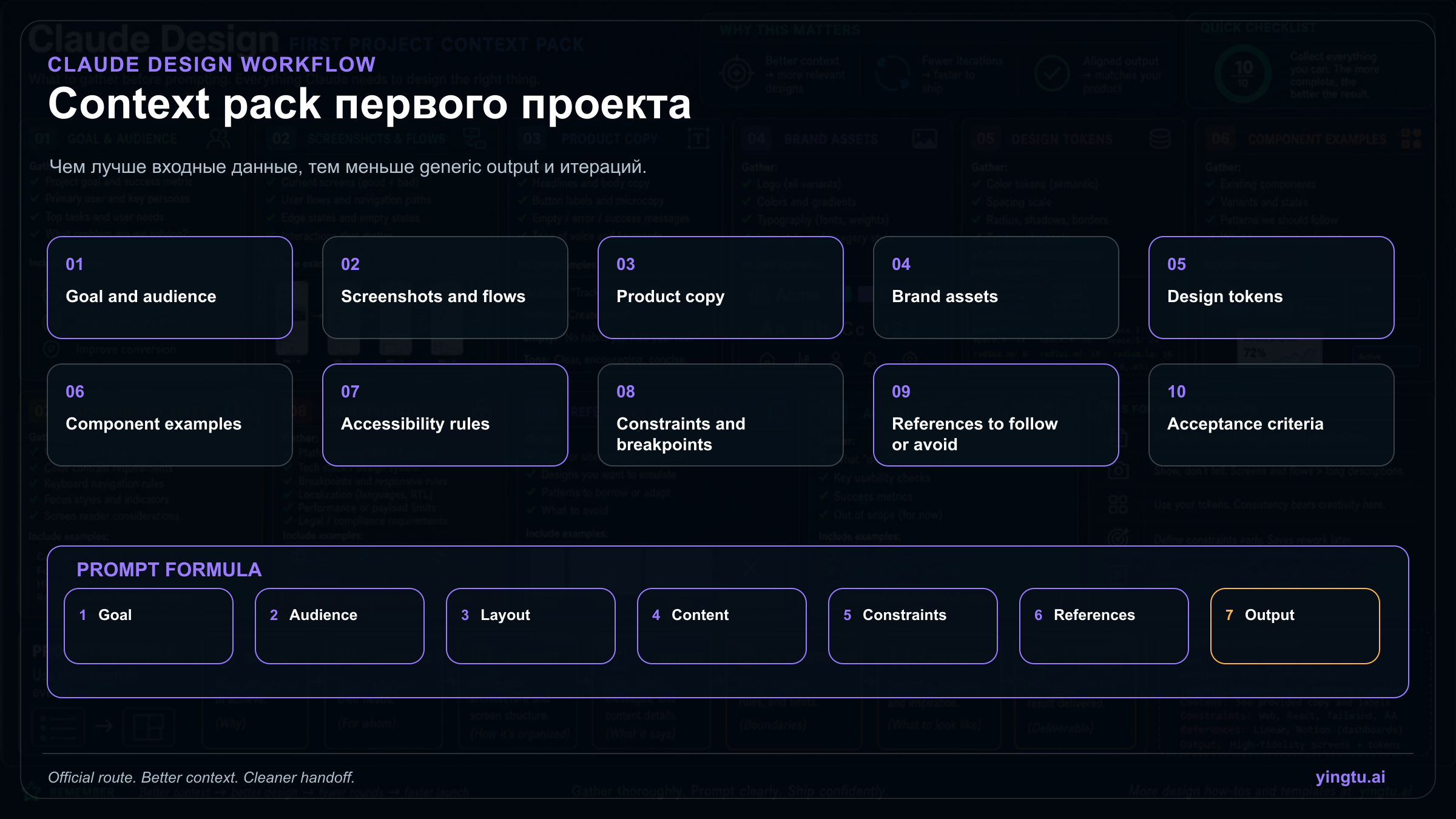Image resolution: width=1456 pixels, height=819 pixels.
Task: Click the Constraints formula step
Action: point(913,625)
